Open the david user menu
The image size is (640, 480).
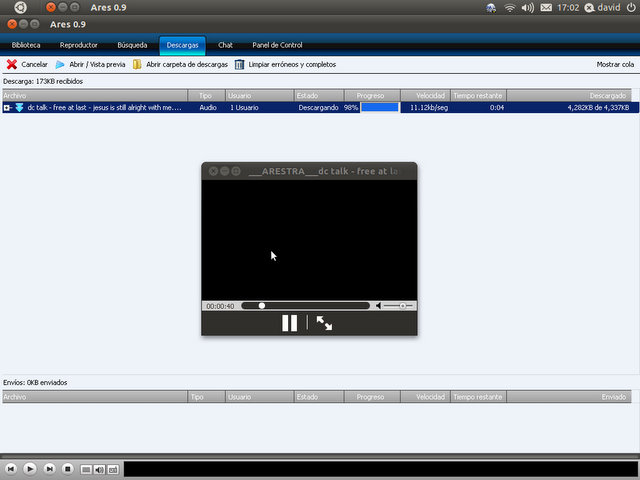602,8
